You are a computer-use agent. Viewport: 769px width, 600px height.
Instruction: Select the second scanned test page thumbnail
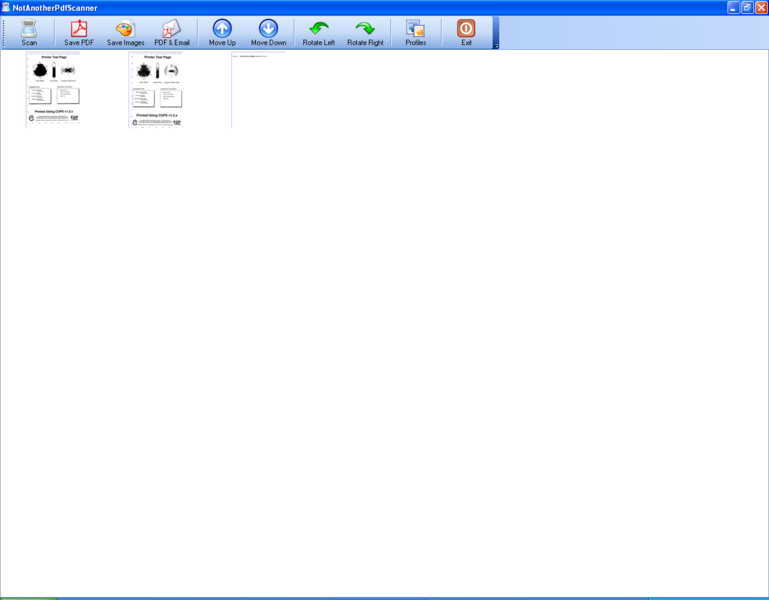(156, 90)
